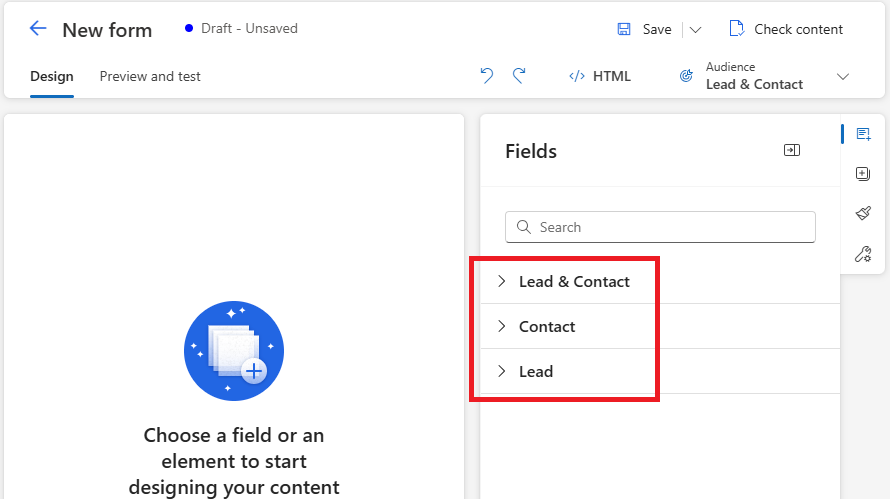
Task: Open the HTML code view
Action: click(600, 76)
